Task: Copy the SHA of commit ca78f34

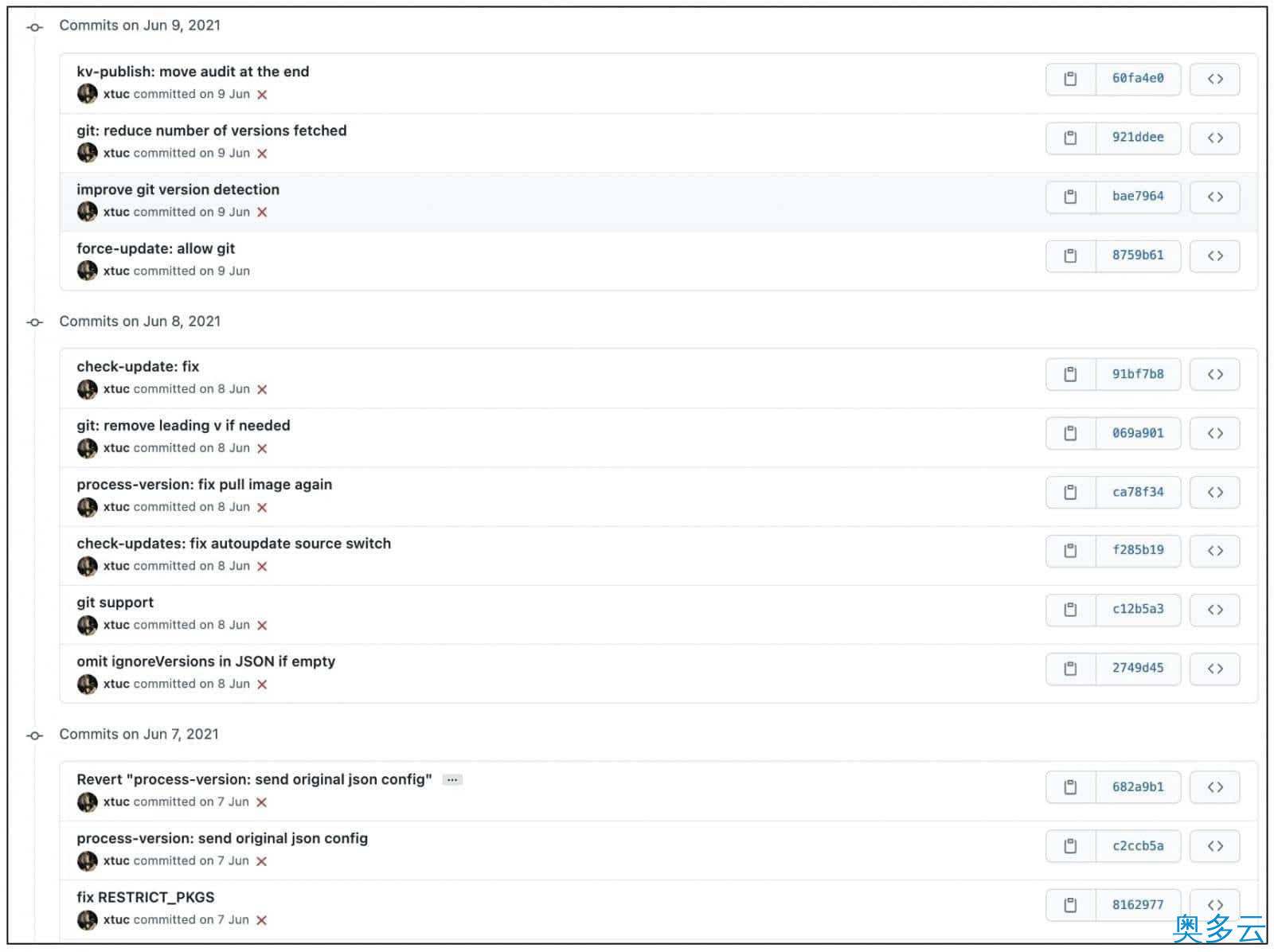Action: [1070, 493]
